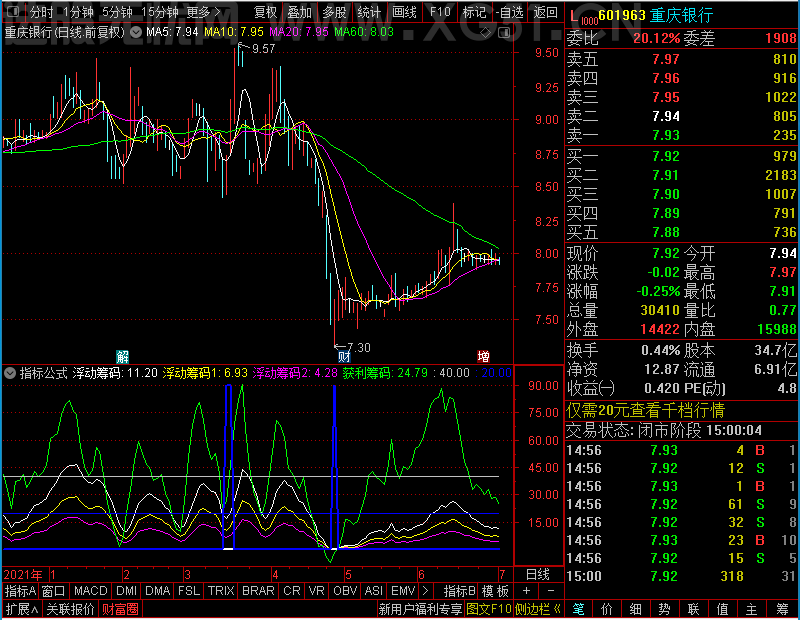This screenshot has height=620, width=800.
Task: Click the 叠加 overlay button
Action: 299,11
